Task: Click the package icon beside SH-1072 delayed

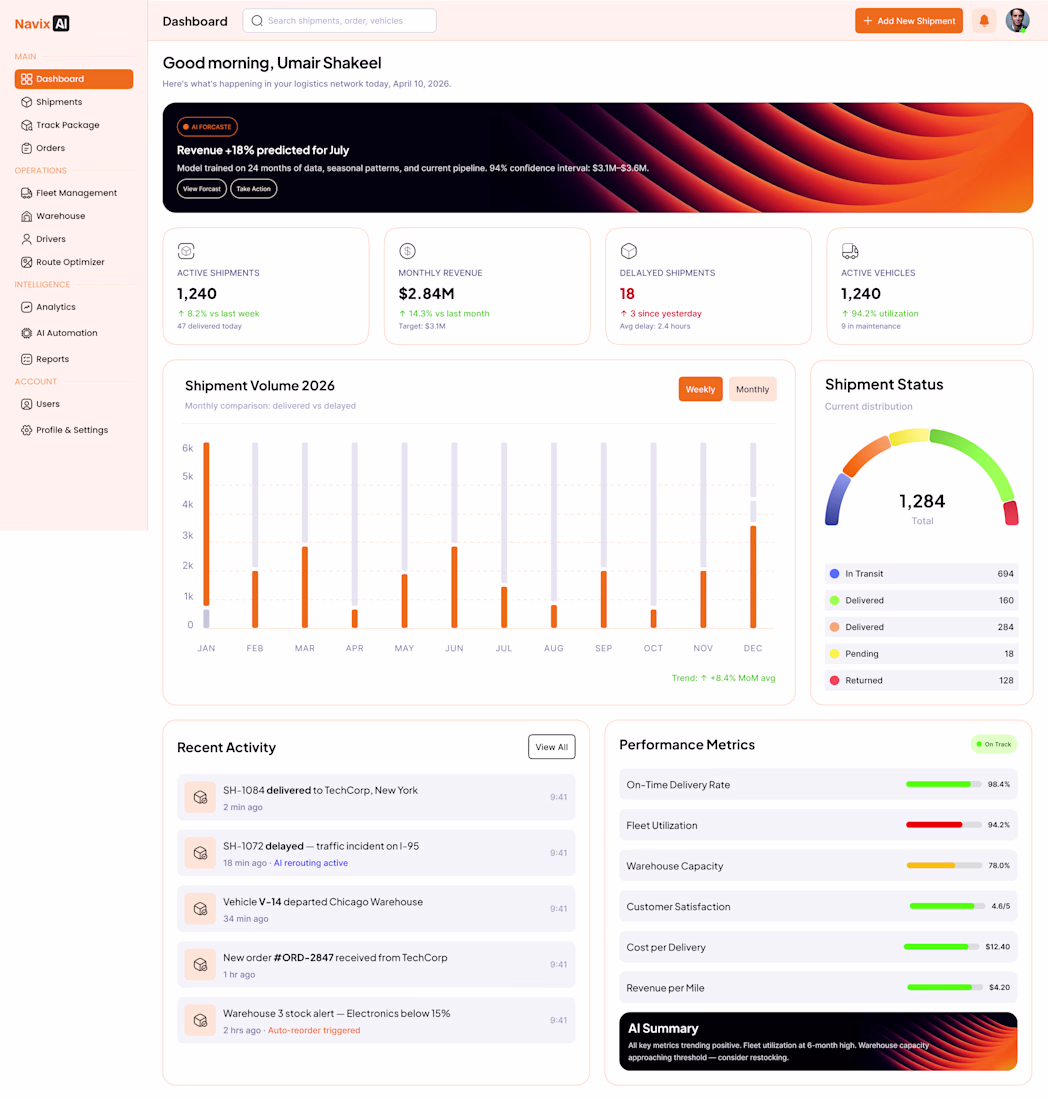Action: pyautogui.click(x=200, y=853)
